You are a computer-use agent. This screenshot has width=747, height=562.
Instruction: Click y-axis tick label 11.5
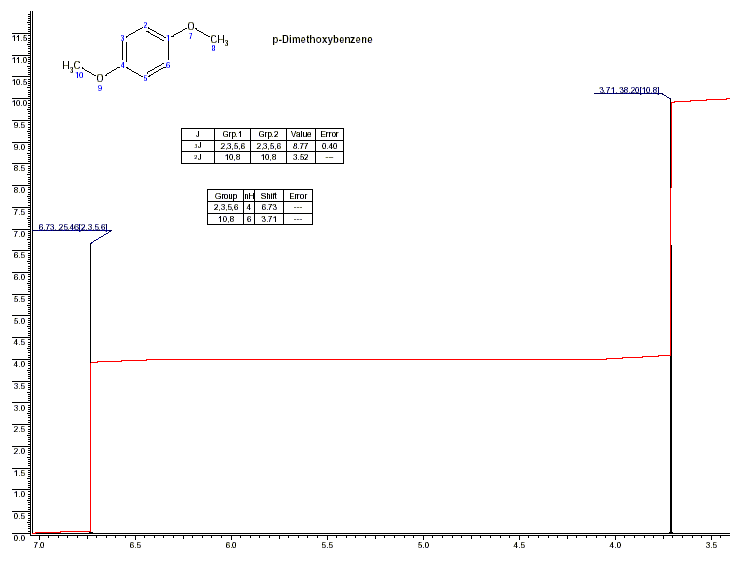(x=20, y=38)
